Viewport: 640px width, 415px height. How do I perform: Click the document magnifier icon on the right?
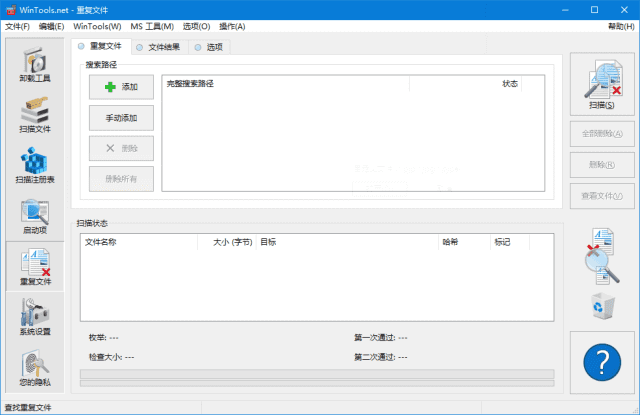[x=602, y=254]
